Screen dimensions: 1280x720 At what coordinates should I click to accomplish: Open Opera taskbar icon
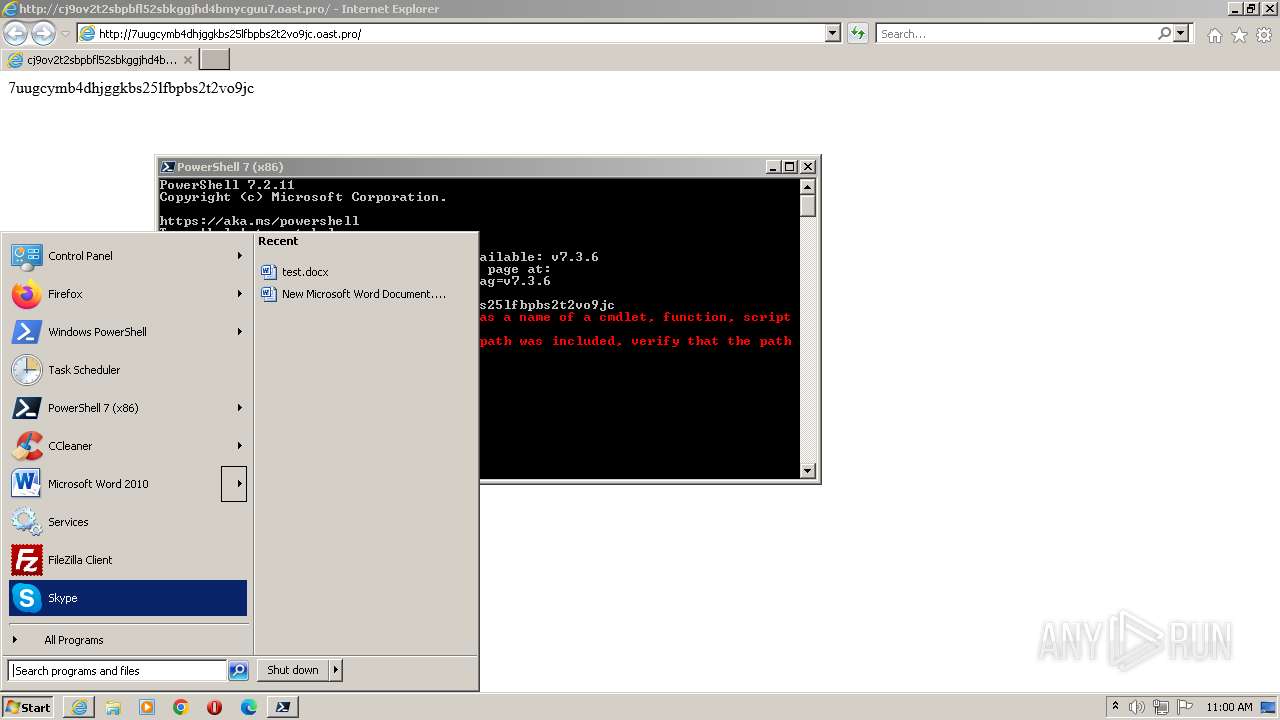point(215,707)
